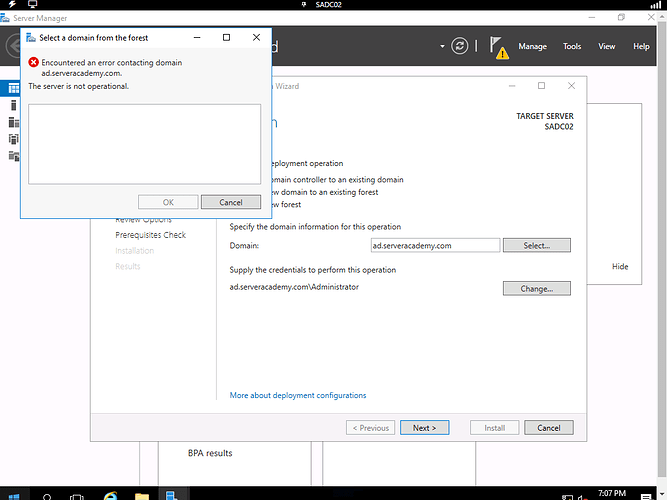Click Hide on the welcome tile

pyautogui.click(x=620, y=266)
